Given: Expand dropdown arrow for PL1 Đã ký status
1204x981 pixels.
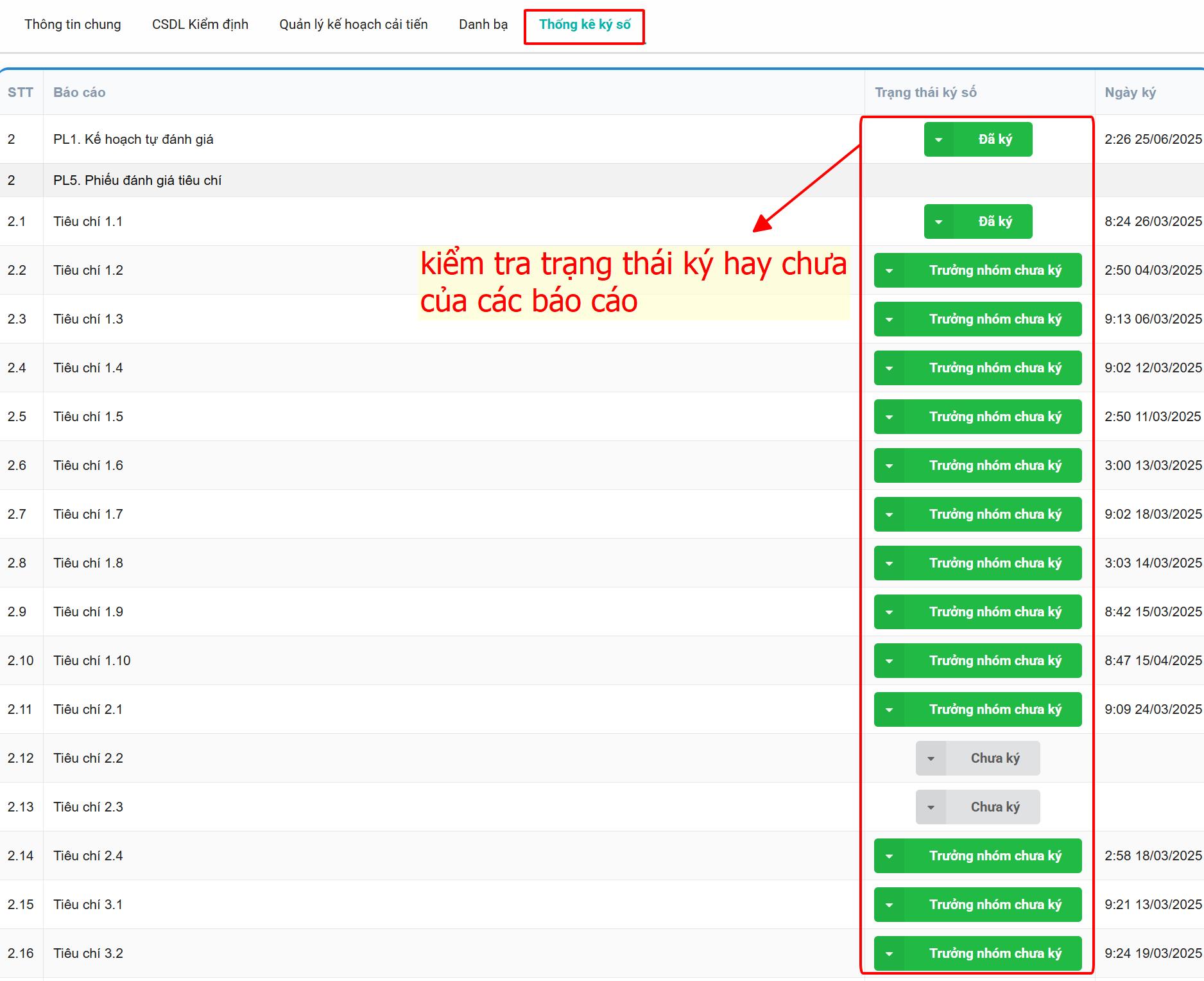Looking at the screenshot, I should [938, 139].
